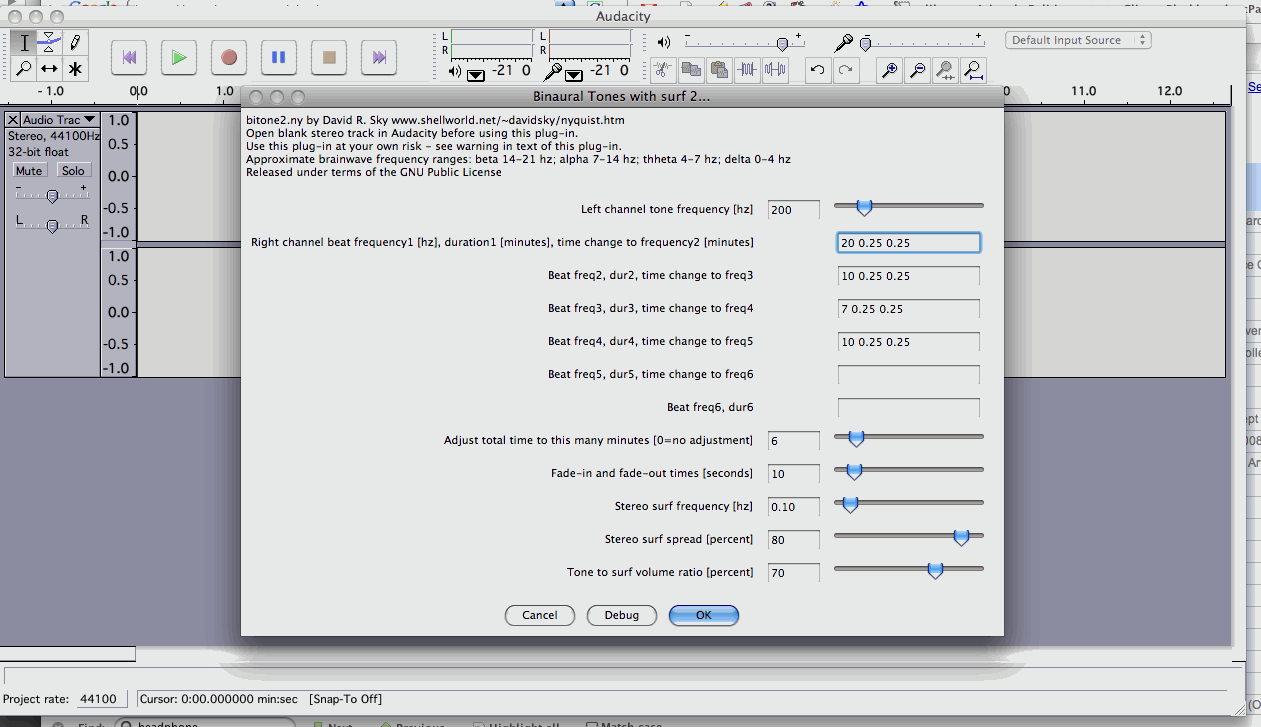The height and width of the screenshot is (727, 1261).
Task: Click the Undo arrow icon
Action: coord(818,70)
